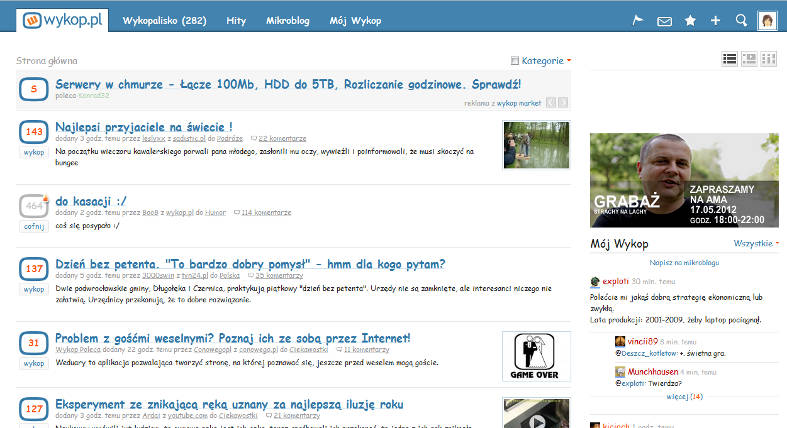Open the Podróże category link
This screenshot has width=787, height=428.
point(229,138)
